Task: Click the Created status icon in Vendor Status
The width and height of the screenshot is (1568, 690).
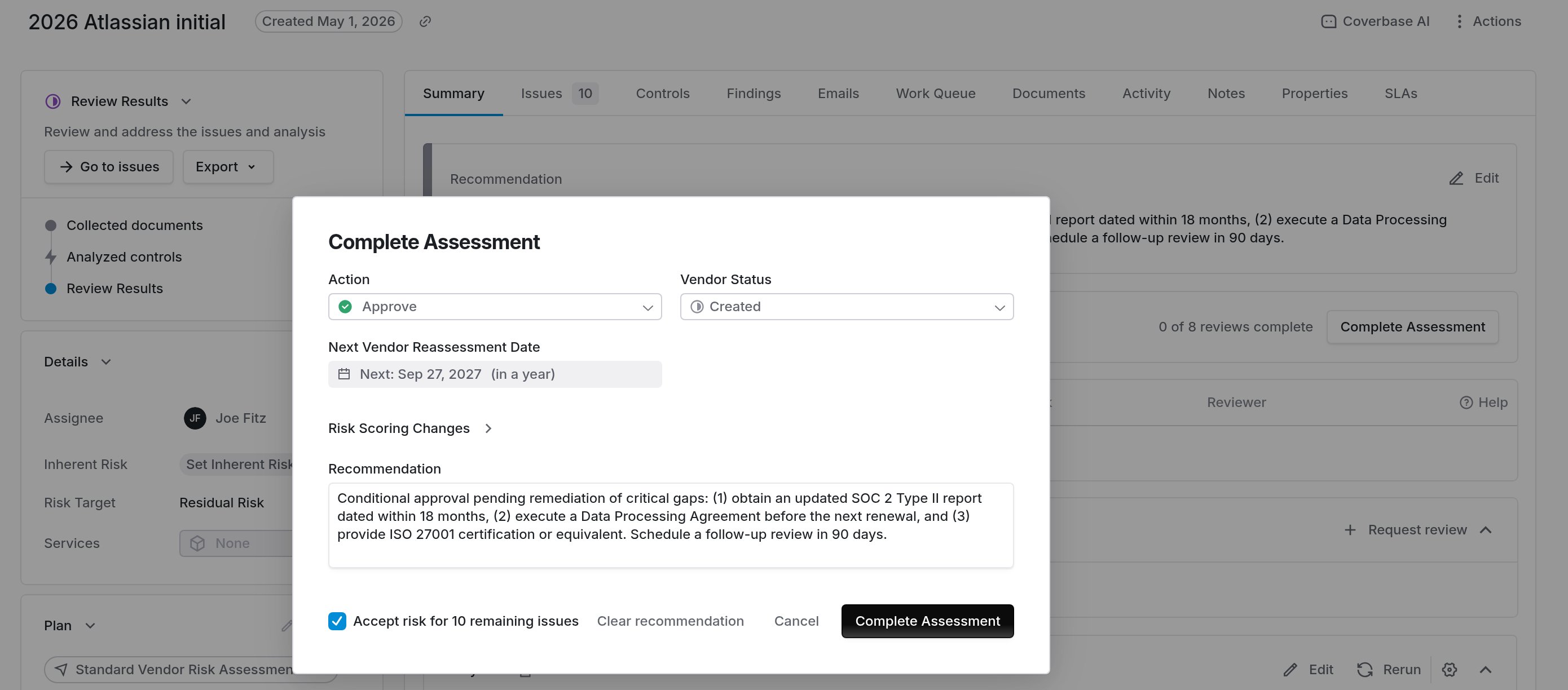Action: 697,306
